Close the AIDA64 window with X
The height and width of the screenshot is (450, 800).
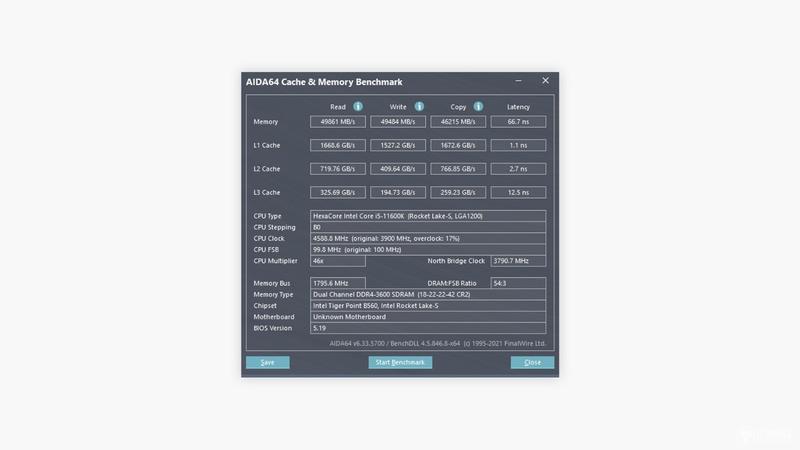(545, 81)
